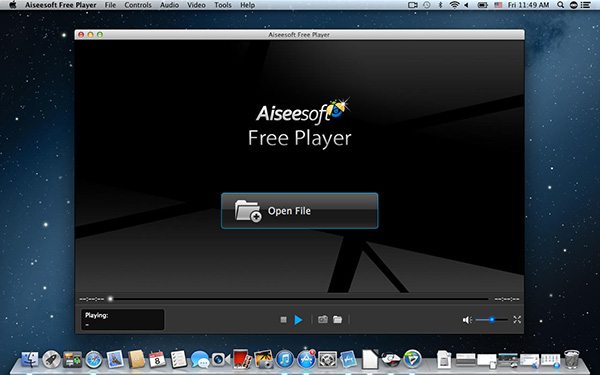Image resolution: width=600 pixels, height=375 pixels.
Task: Take a snapshot with the camera icon
Action: 323,319
